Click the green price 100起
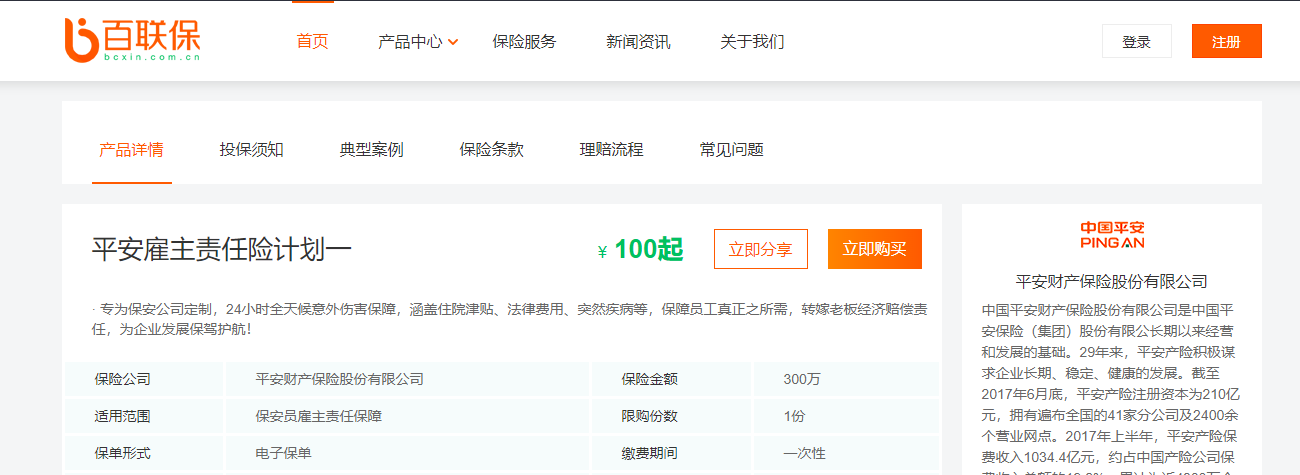The height and width of the screenshot is (475, 1300). (649, 249)
